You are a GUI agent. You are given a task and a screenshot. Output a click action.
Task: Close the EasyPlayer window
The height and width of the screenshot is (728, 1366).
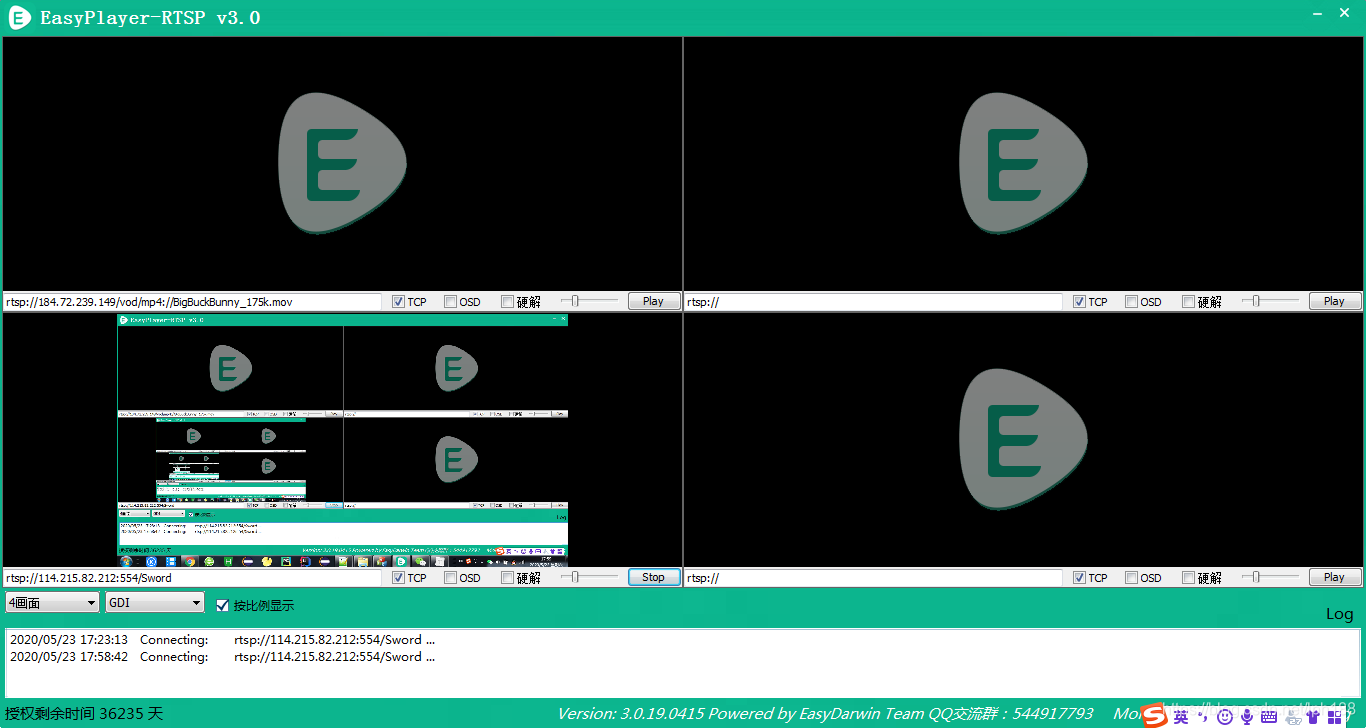(1345, 14)
